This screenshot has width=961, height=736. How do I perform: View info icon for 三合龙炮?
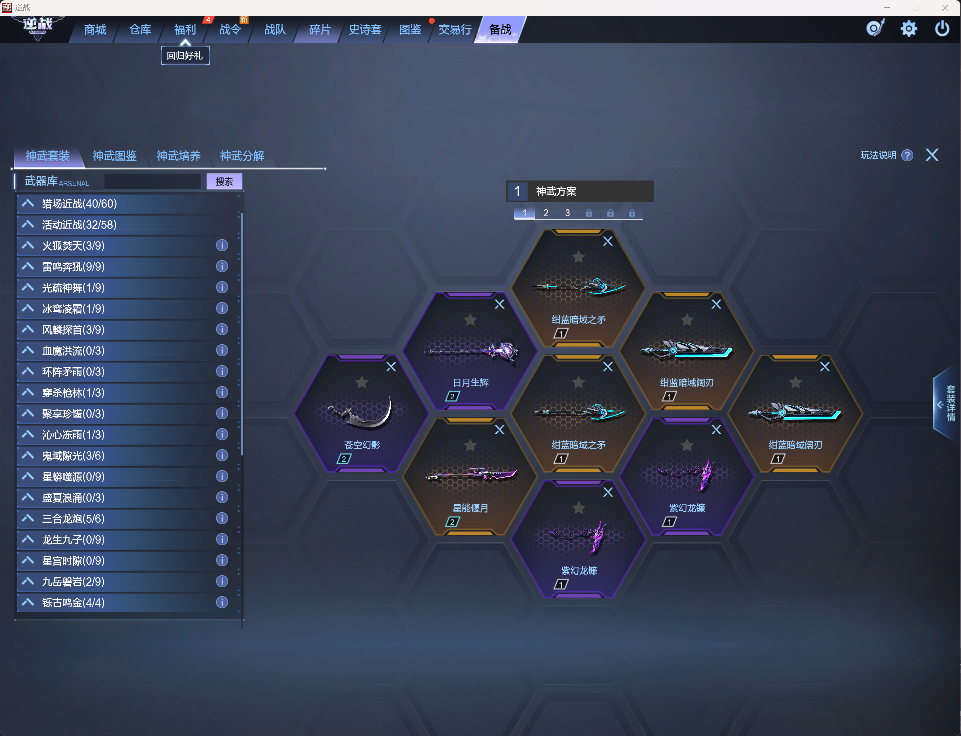(222, 518)
